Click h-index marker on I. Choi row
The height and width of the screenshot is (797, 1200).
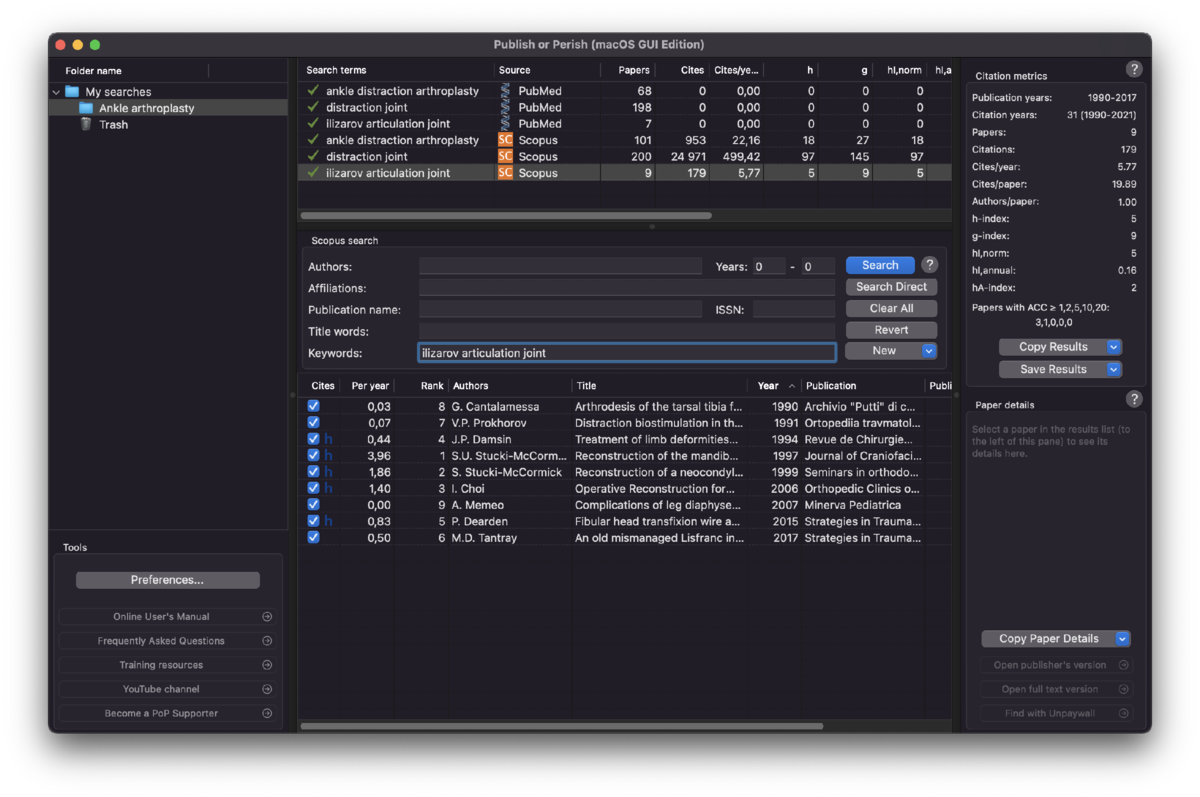pos(328,488)
